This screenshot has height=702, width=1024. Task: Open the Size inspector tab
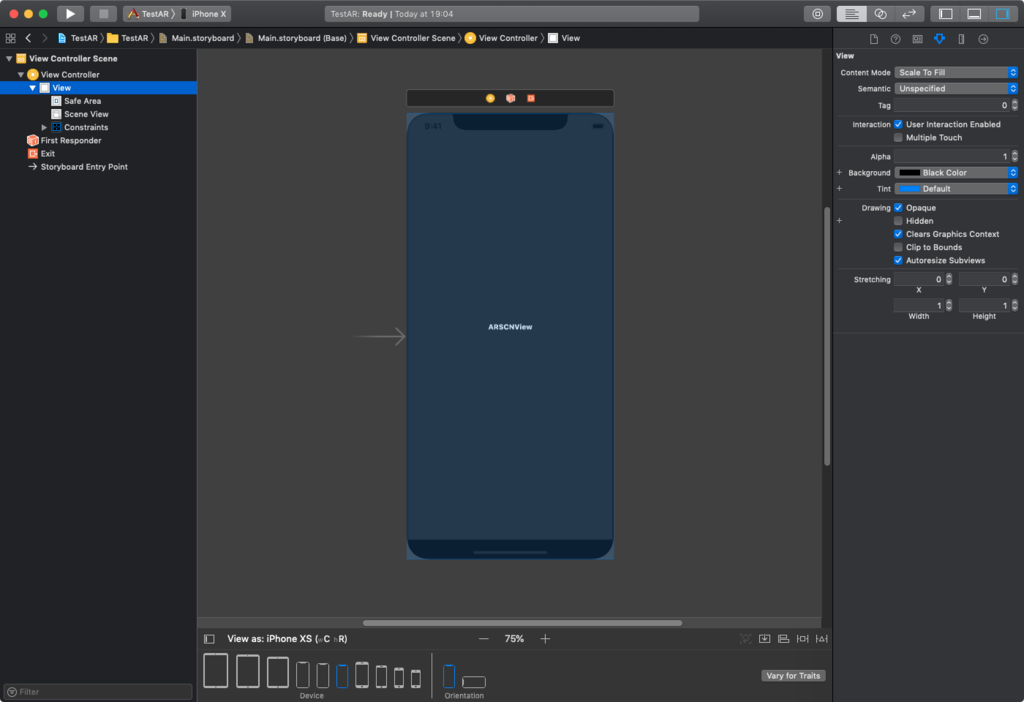[x=961, y=39]
